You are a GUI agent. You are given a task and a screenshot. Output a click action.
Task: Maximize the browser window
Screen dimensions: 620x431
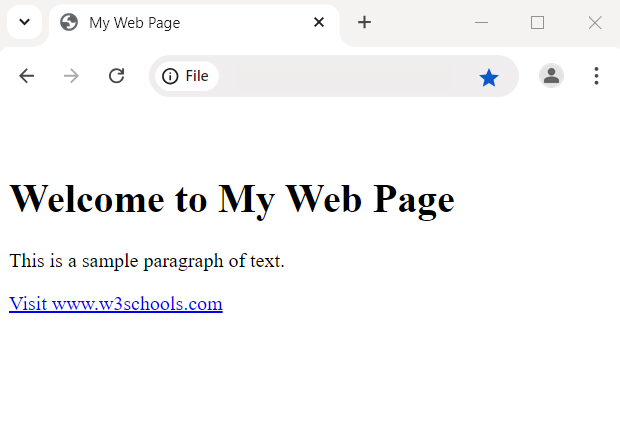coord(537,22)
